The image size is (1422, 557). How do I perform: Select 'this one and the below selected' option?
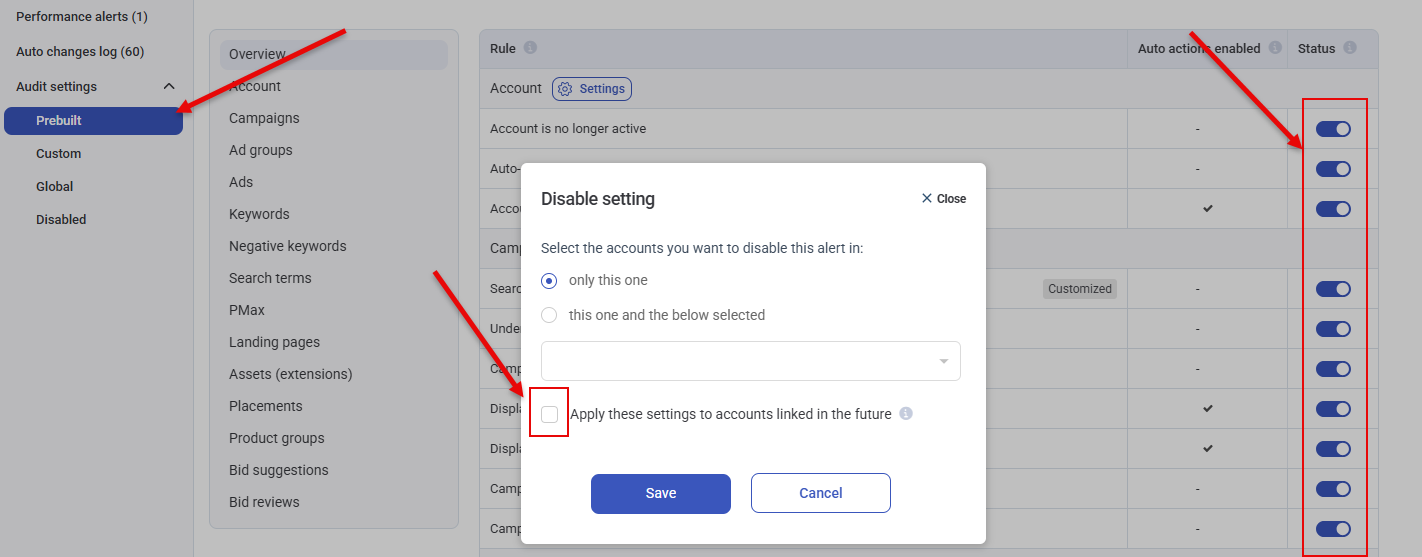point(549,315)
